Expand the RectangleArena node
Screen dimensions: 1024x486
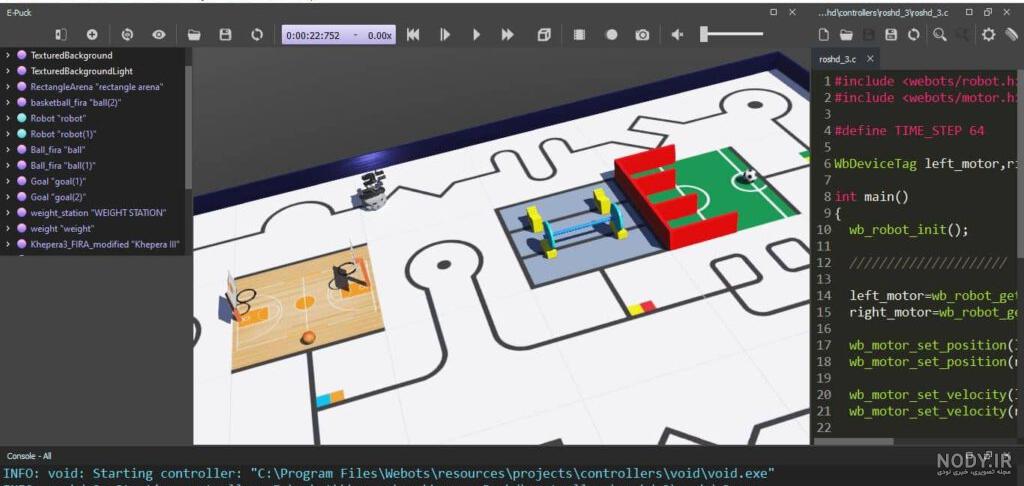[7, 87]
